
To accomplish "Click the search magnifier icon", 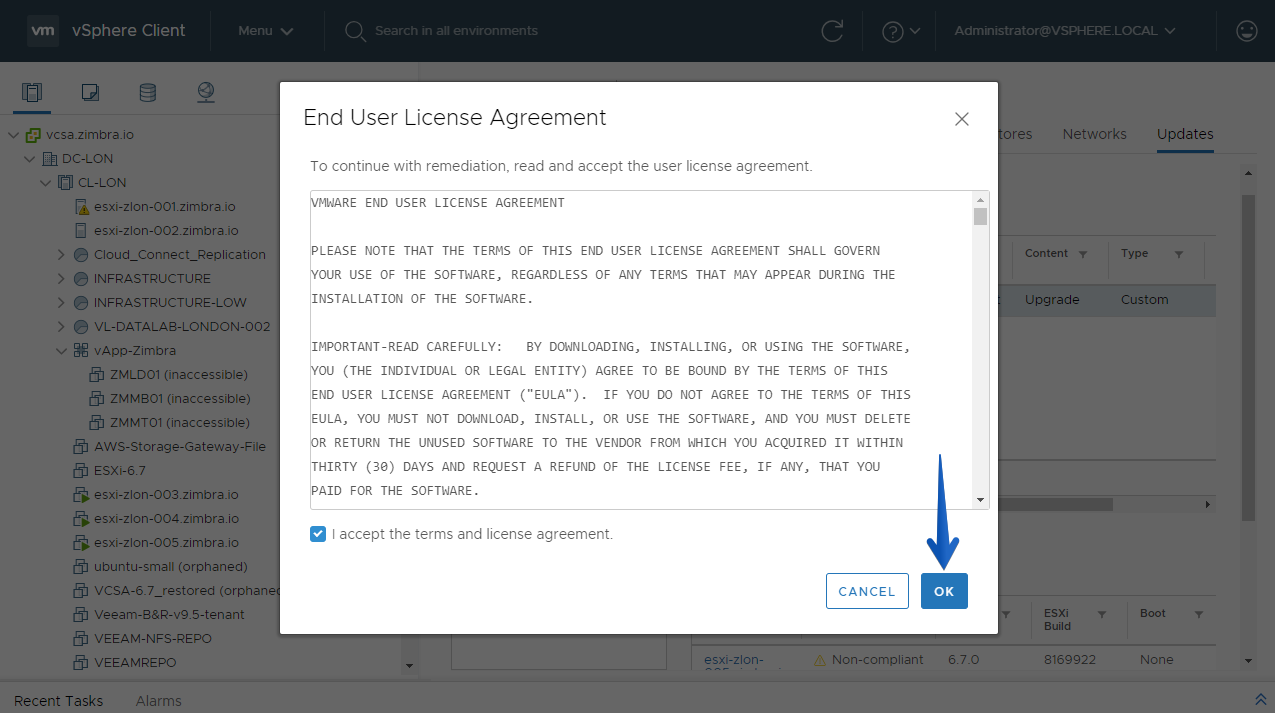I will [355, 31].
